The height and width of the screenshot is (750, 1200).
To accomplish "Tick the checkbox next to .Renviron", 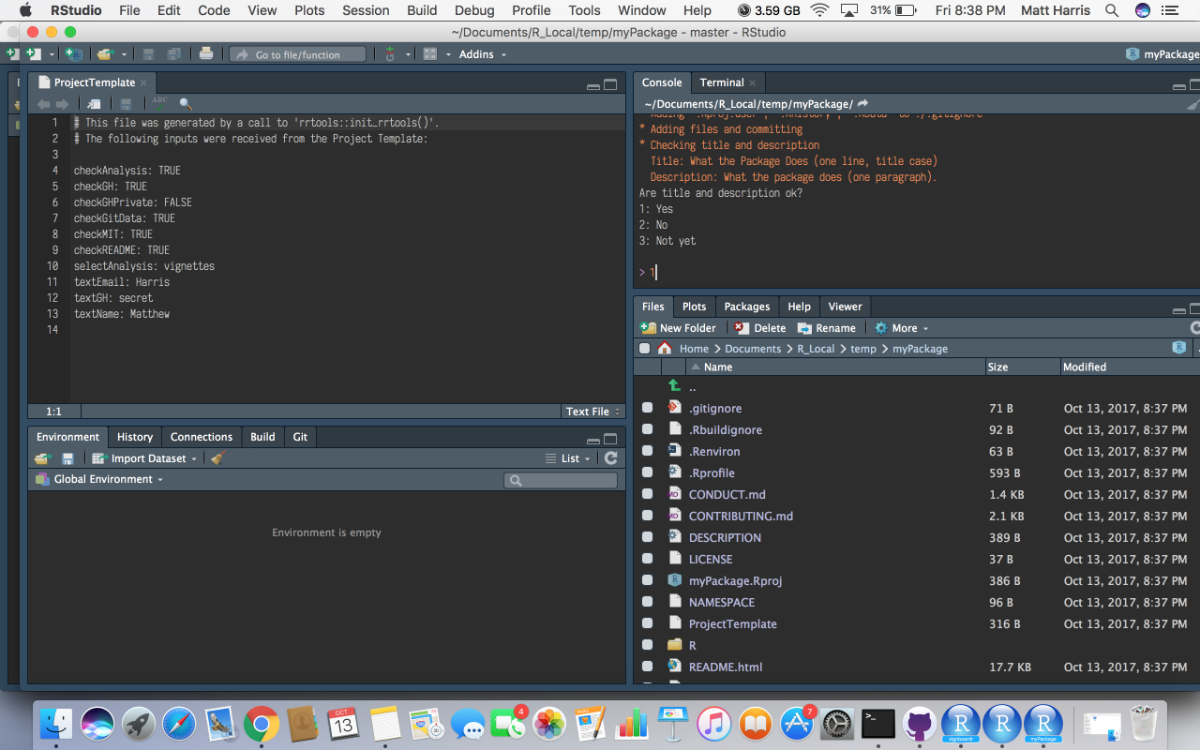I will pos(647,451).
